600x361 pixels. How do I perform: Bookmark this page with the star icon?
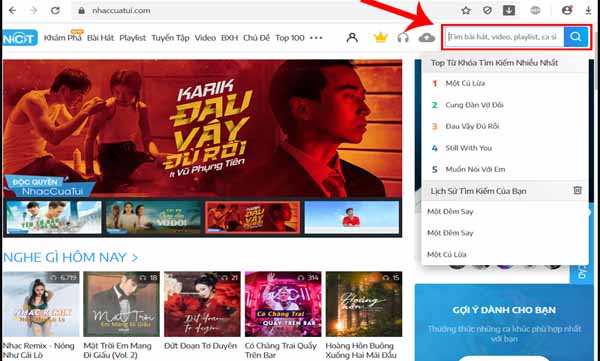point(466,10)
